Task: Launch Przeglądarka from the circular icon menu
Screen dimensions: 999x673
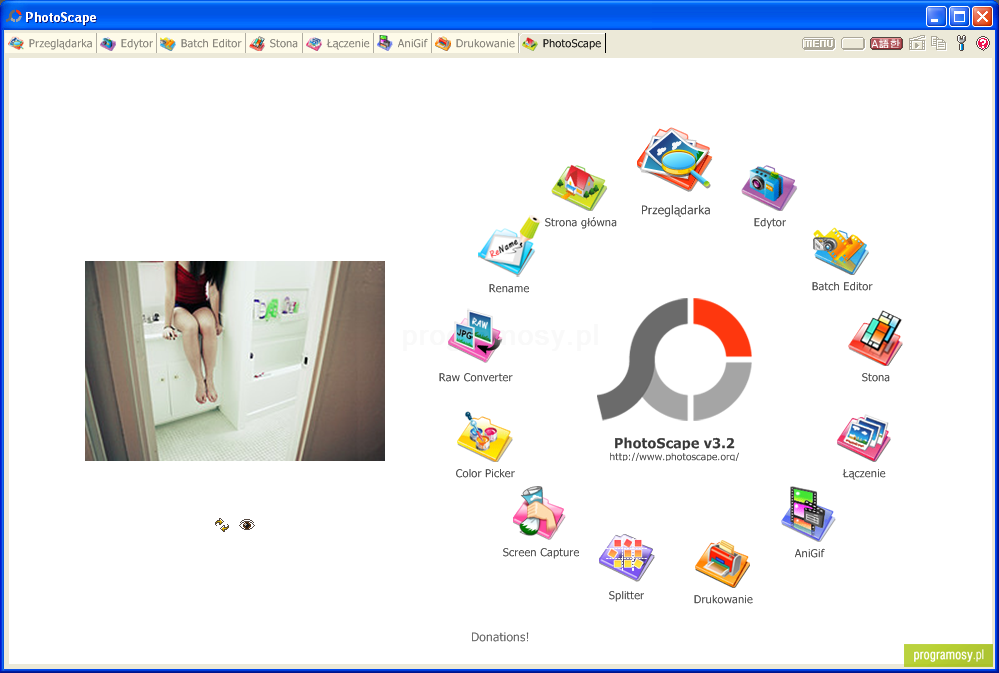Action: (x=674, y=159)
